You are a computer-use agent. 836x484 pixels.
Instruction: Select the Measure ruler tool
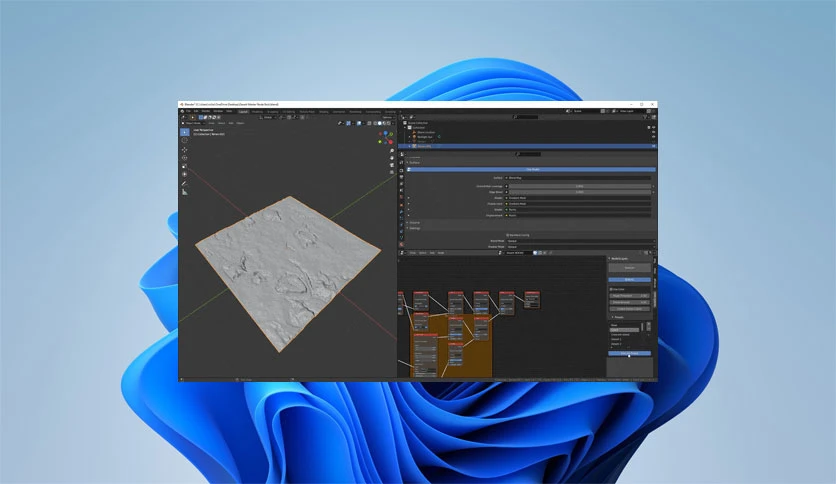[x=184, y=192]
